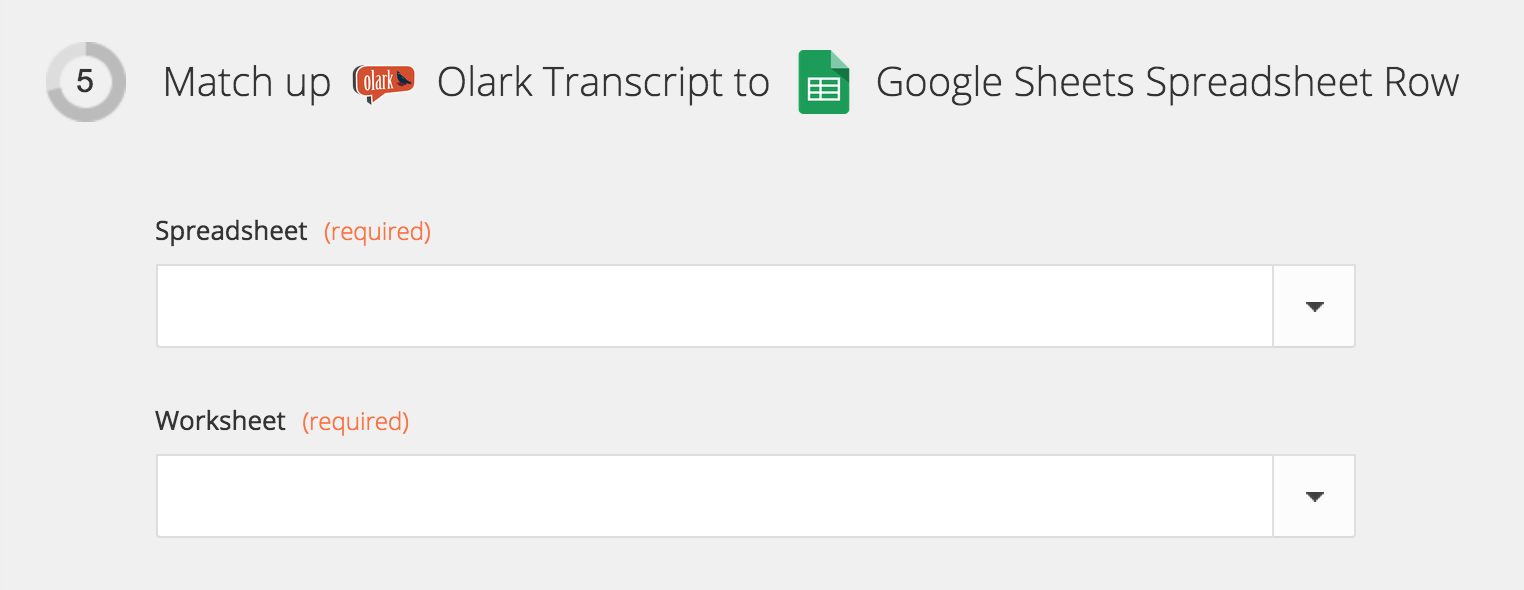
Task: Expand the Worksheet dropdown arrow
Action: tap(1314, 496)
